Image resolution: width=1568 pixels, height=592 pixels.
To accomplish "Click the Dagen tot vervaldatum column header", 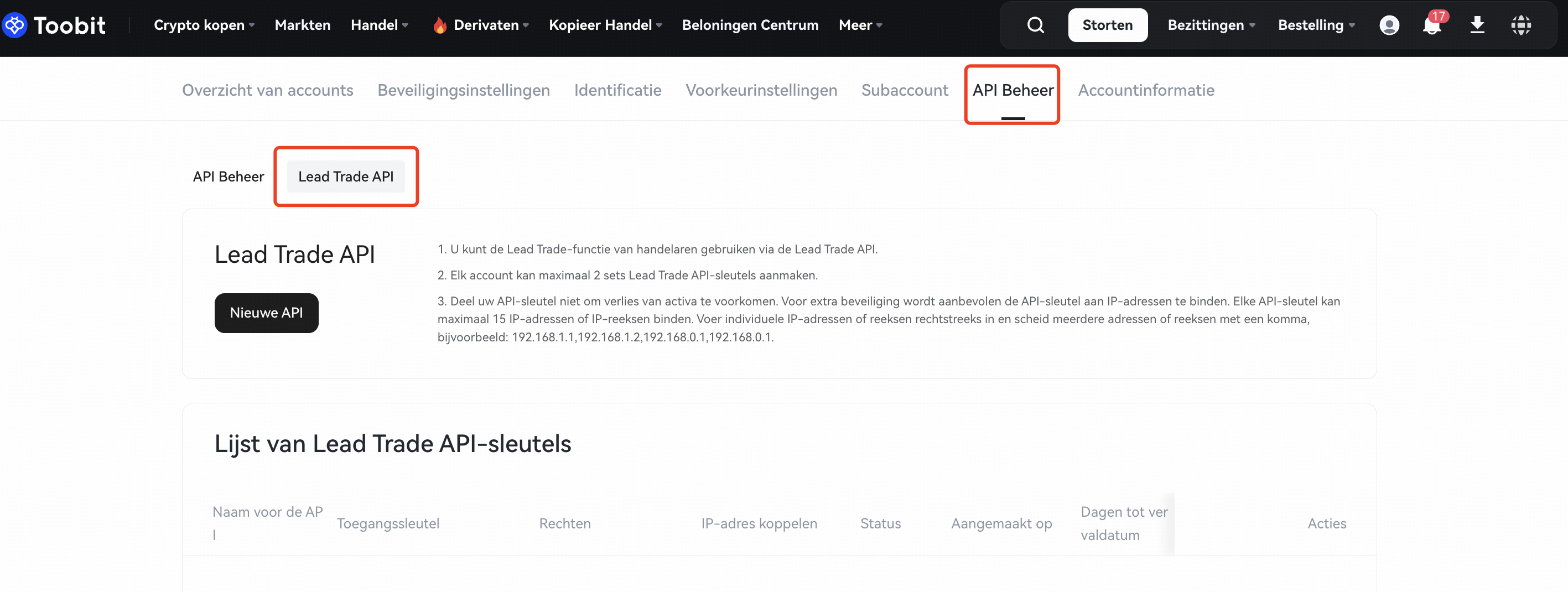I will [1124, 523].
